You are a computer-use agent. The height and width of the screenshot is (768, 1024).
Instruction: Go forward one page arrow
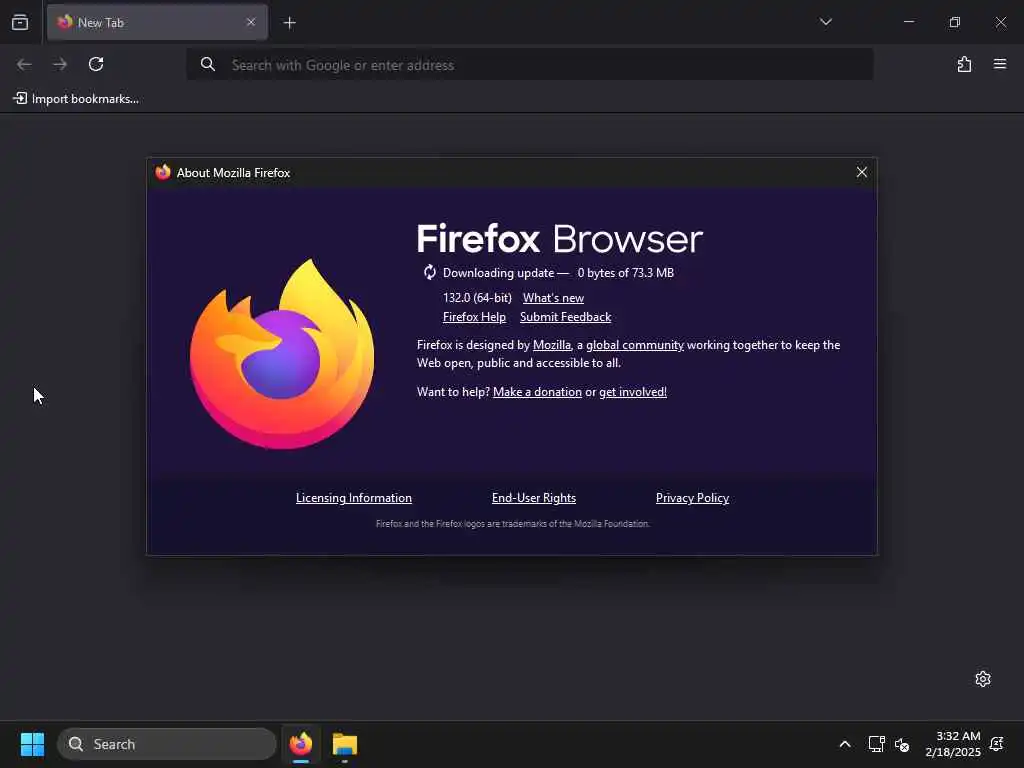[x=60, y=64]
